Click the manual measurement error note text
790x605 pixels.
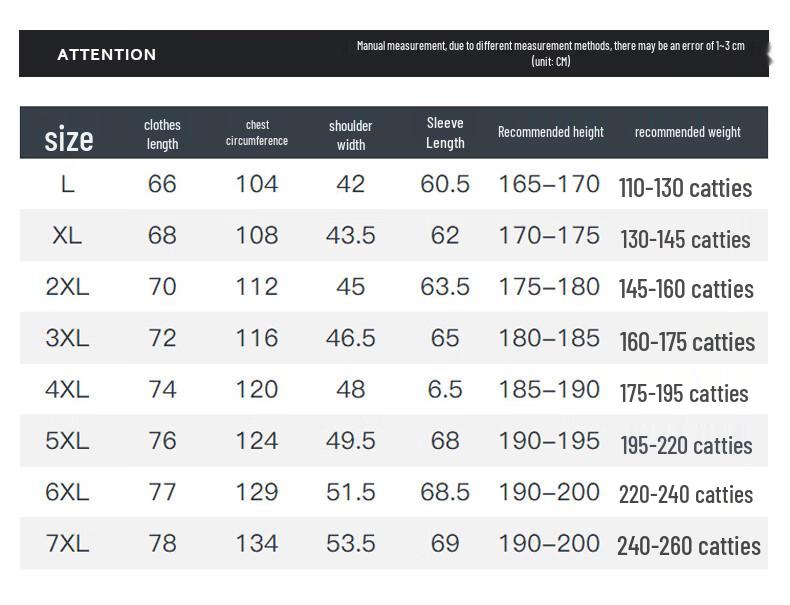tap(550, 53)
